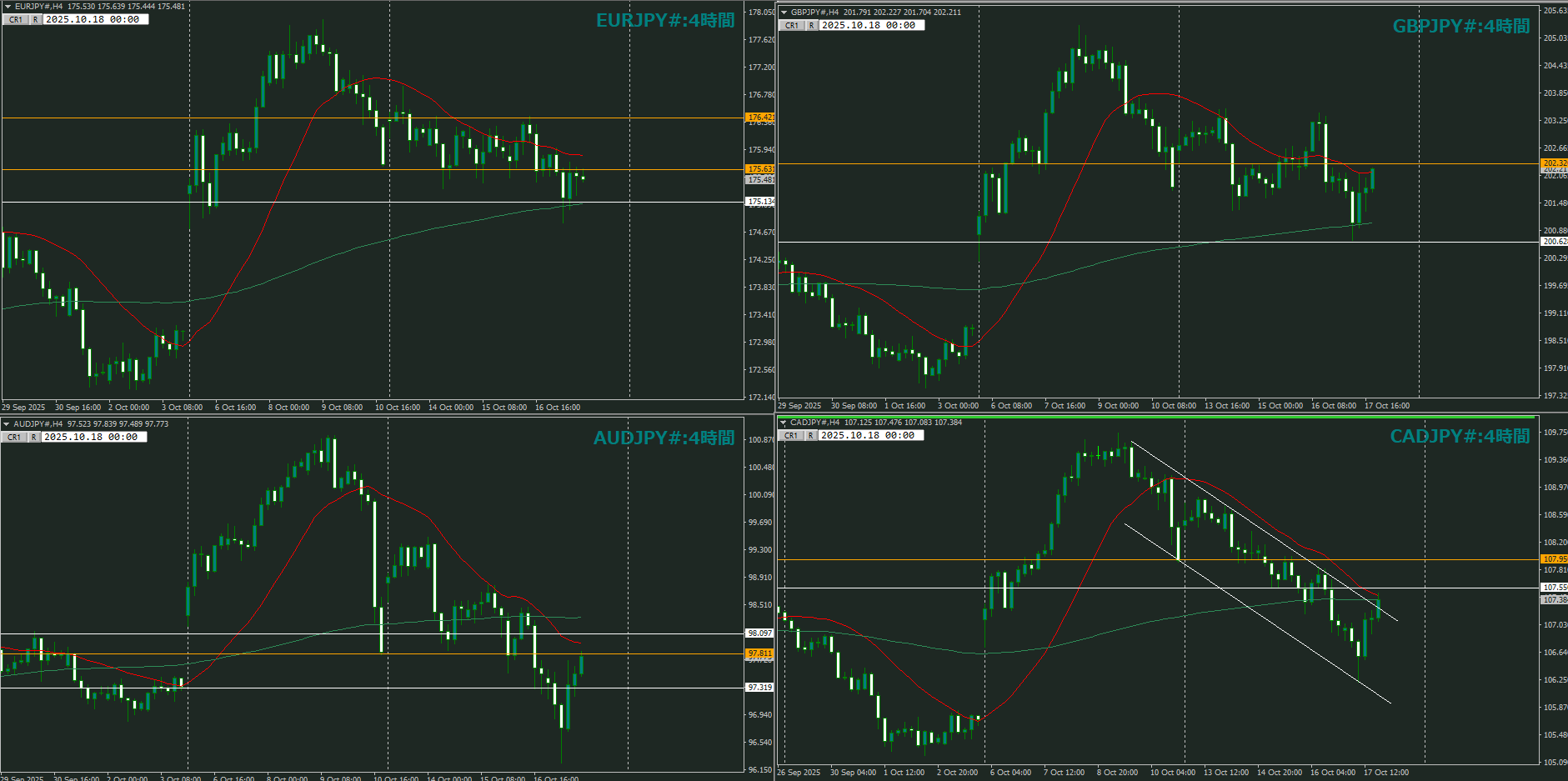Click the R button on CADJPY chart

pyautogui.click(x=810, y=435)
